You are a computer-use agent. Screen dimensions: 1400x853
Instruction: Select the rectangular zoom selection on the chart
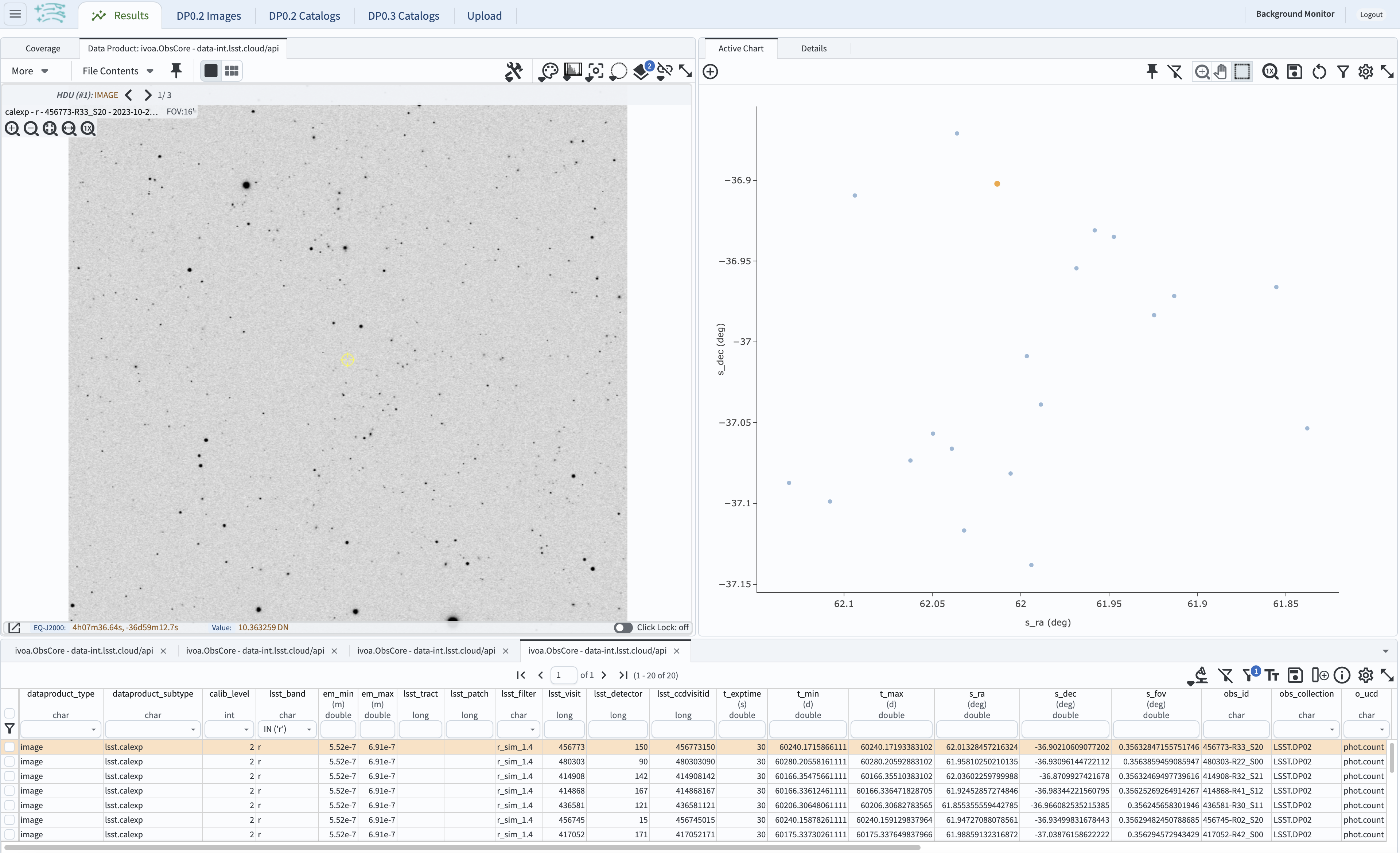click(x=1243, y=71)
